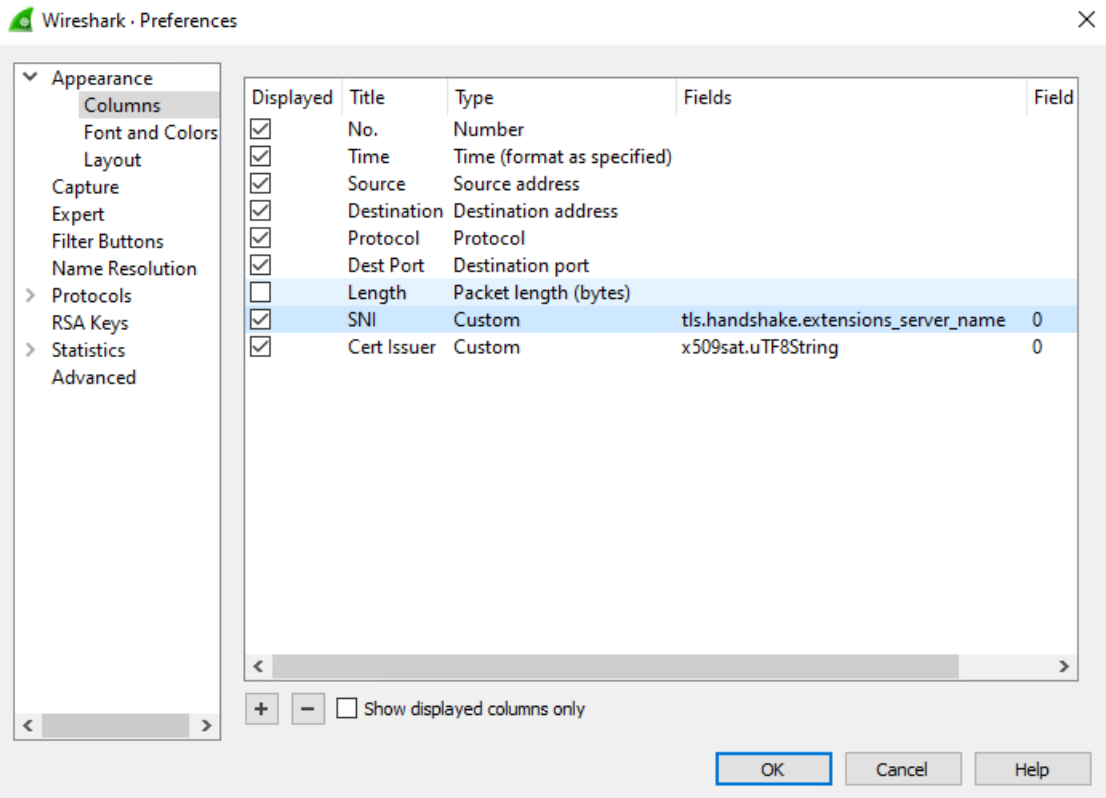The height and width of the screenshot is (798, 1106).
Task: Uncheck Displayed box for Source column
Action: point(260,183)
